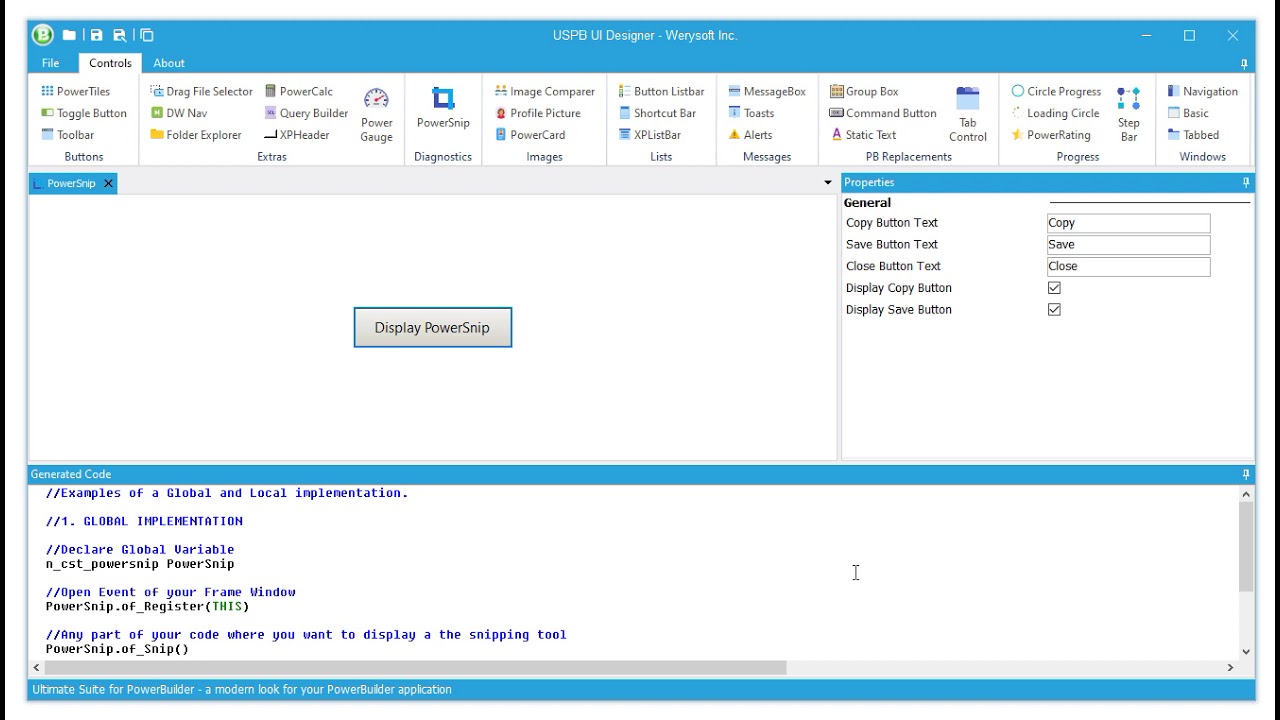Toggle auto-hide pin on Properties panel
This screenshot has height=720, width=1280.
[1246, 182]
